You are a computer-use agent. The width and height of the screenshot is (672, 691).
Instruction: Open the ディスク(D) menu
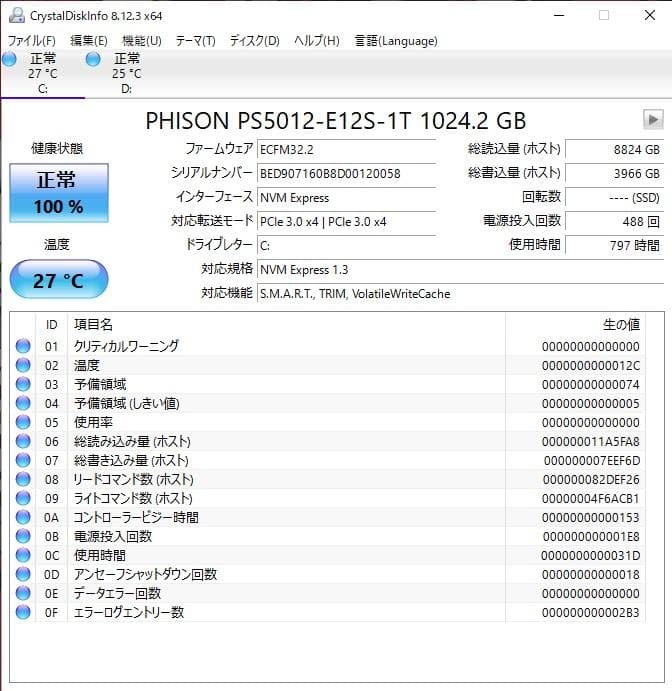[x=255, y=41]
